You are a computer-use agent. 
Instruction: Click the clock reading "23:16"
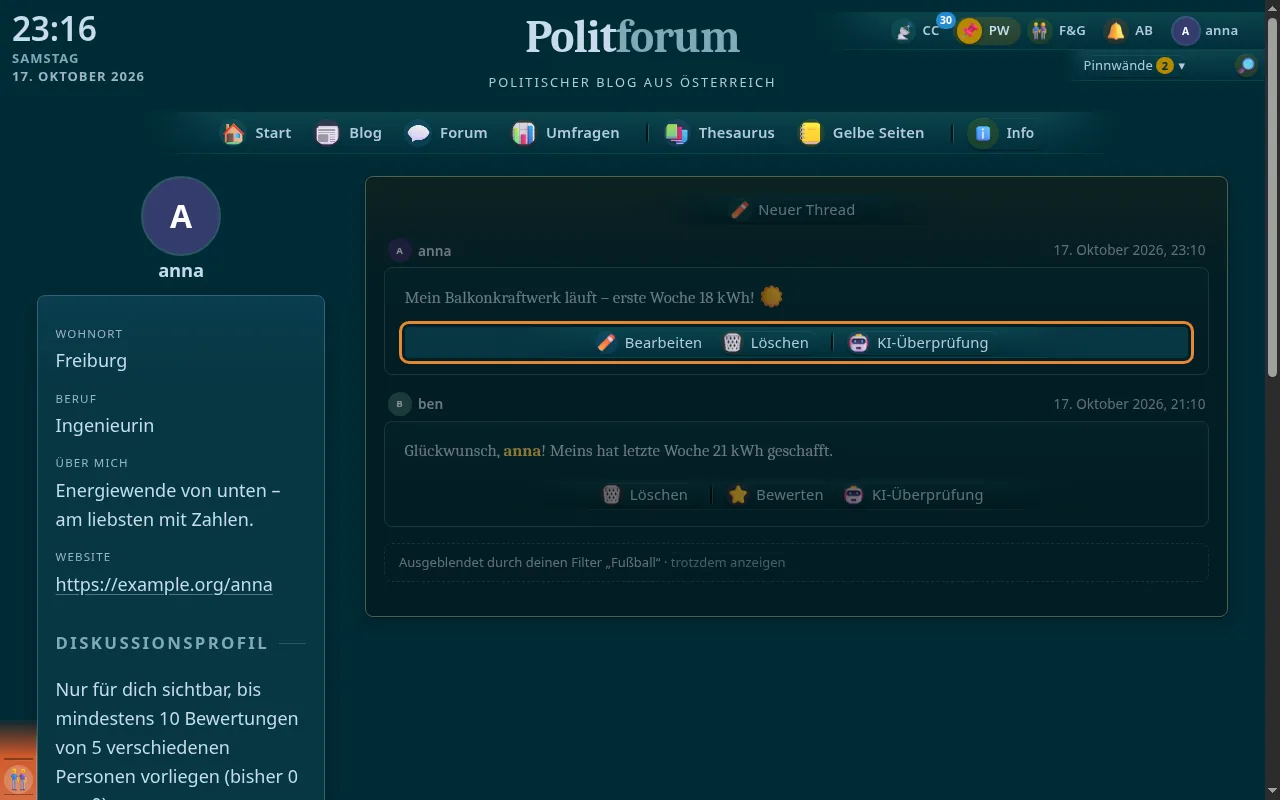pos(54,29)
